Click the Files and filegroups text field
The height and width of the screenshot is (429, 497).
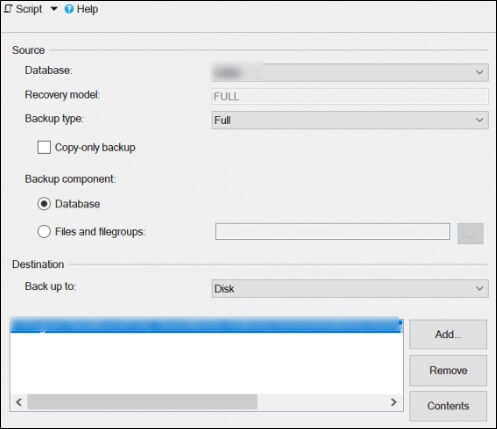click(332, 231)
